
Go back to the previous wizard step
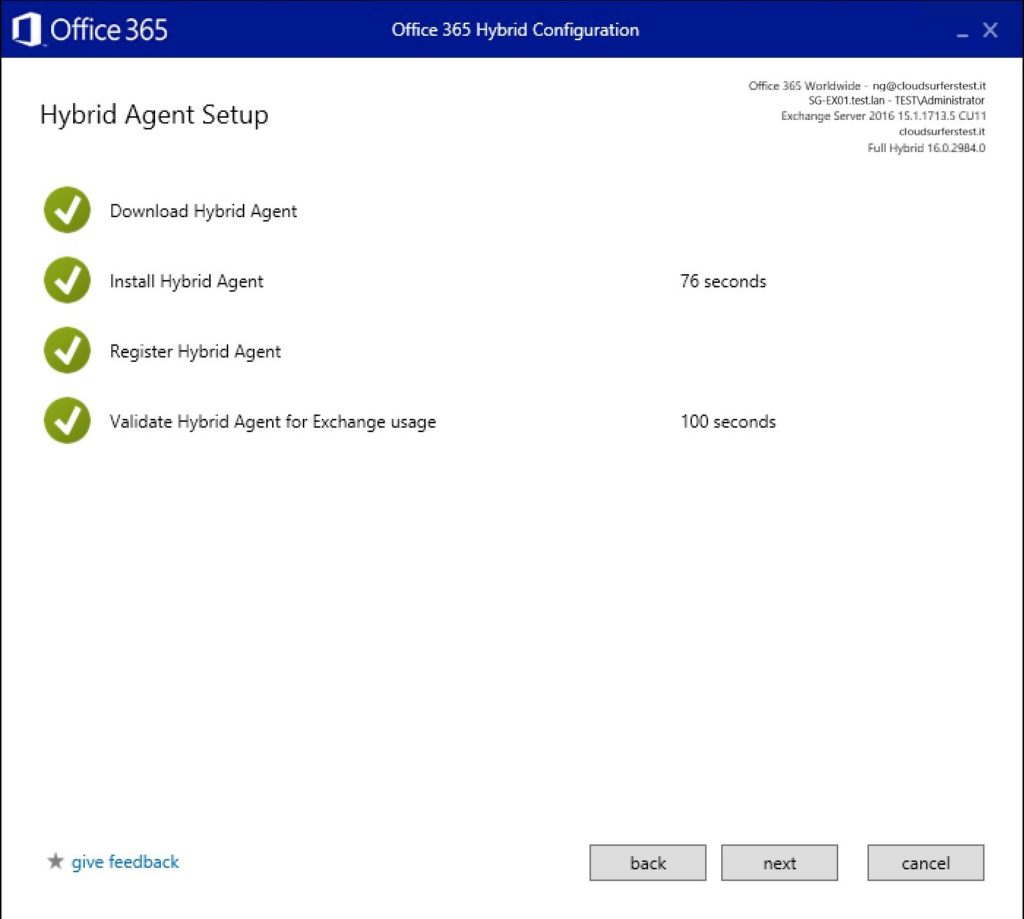[x=647, y=863]
